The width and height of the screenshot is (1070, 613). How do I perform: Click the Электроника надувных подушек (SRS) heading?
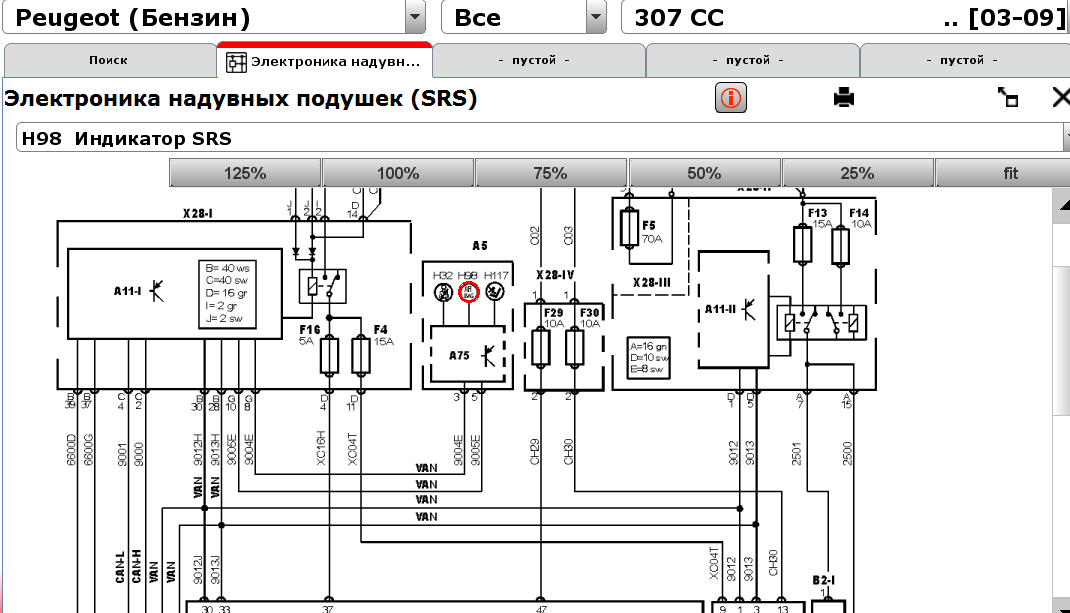point(240,98)
